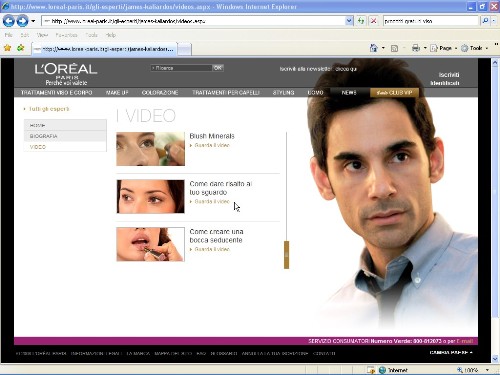Click the Home page icon
Image resolution: width=500 pixels, height=375 pixels.
click(x=373, y=48)
